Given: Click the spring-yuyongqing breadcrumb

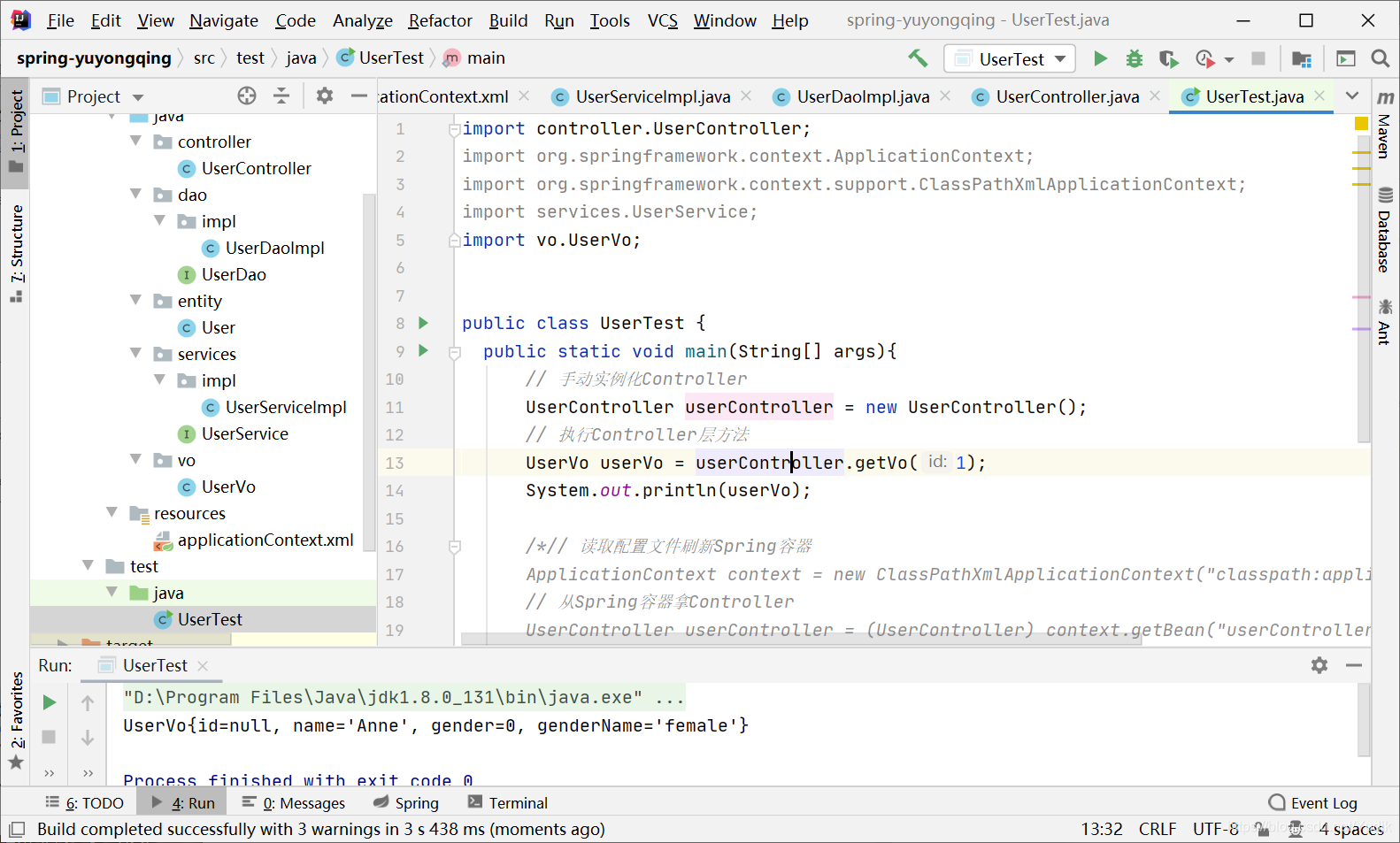Looking at the screenshot, I should (94, 58).
